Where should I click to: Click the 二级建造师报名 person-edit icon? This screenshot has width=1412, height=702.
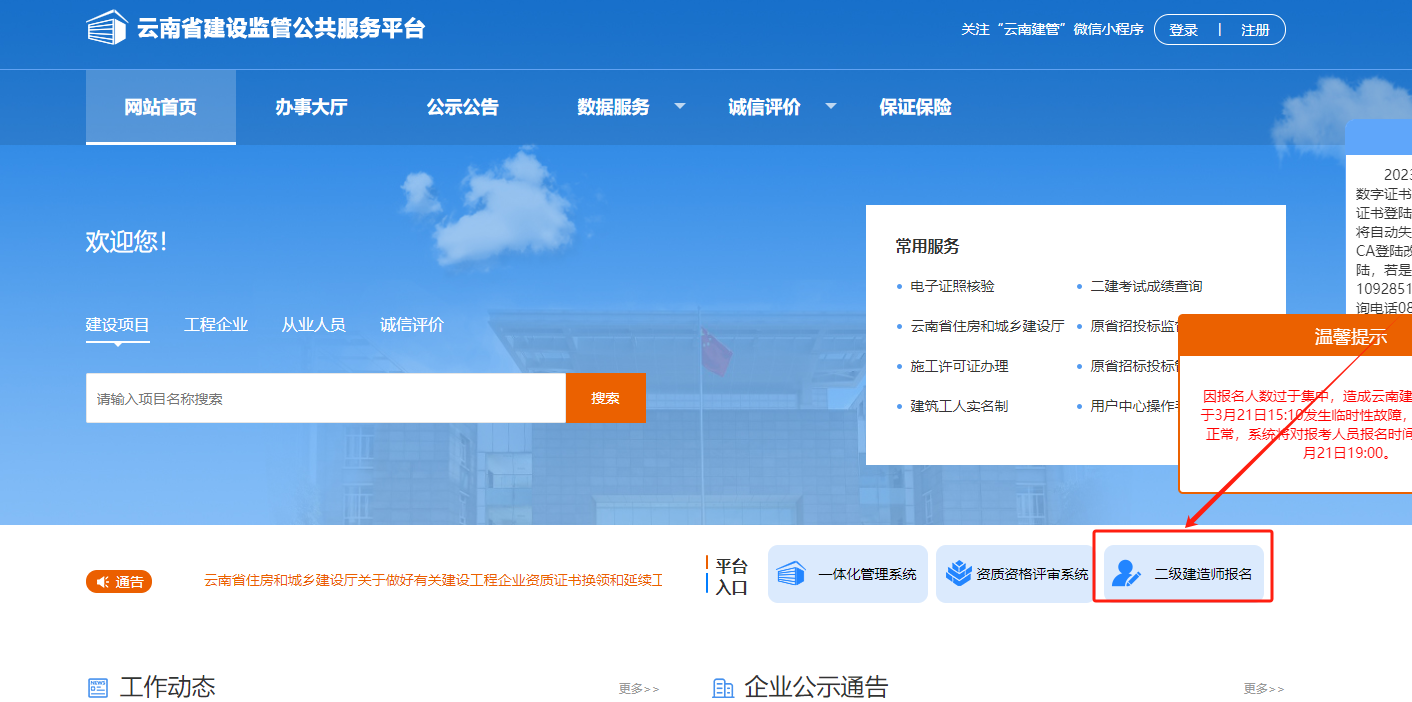[1127, 574]
